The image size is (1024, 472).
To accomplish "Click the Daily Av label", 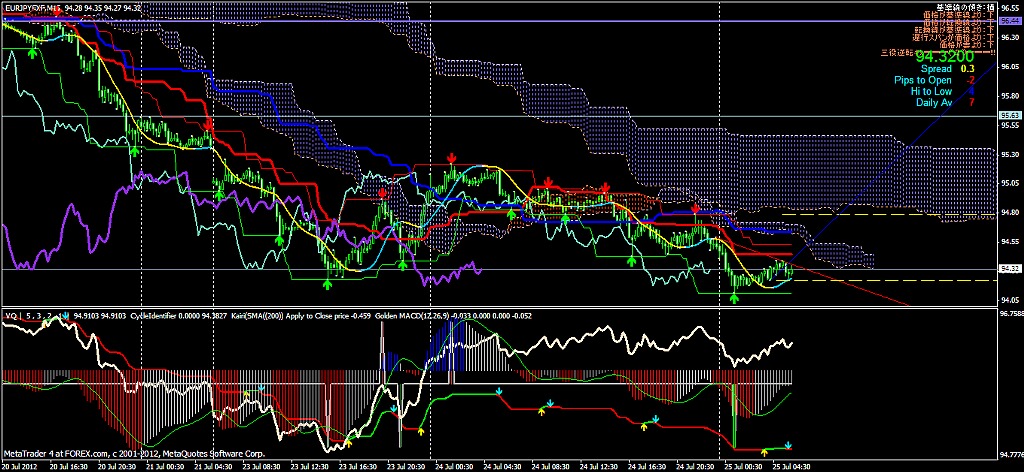I will tap(934, 102).
